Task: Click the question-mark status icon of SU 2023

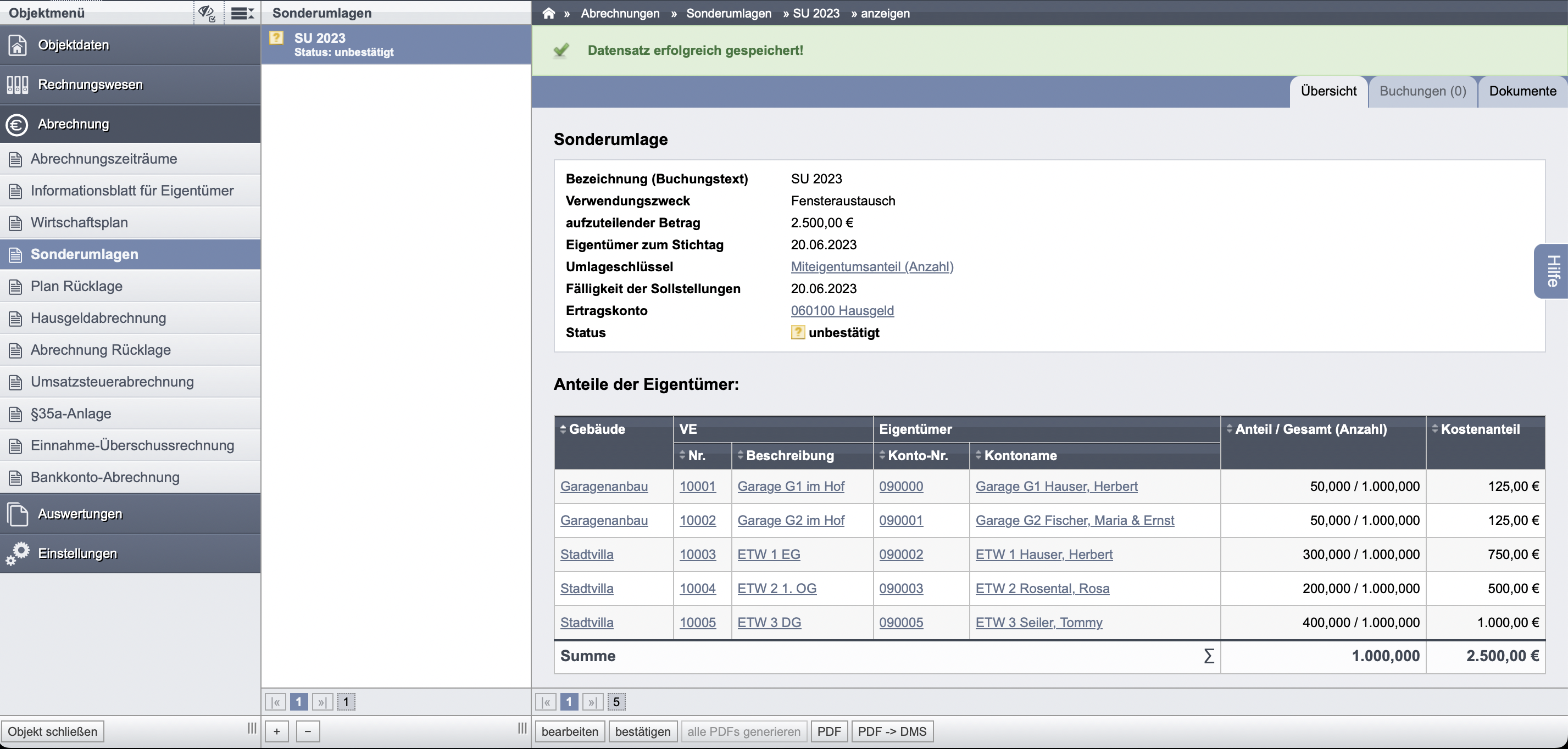Action: coord(276,38)
